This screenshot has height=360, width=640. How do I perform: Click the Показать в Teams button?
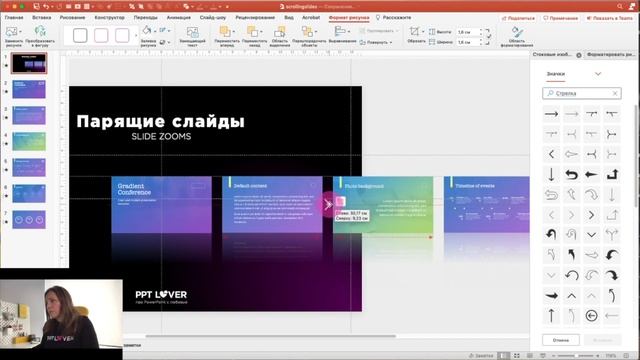[x=609, y=18]
